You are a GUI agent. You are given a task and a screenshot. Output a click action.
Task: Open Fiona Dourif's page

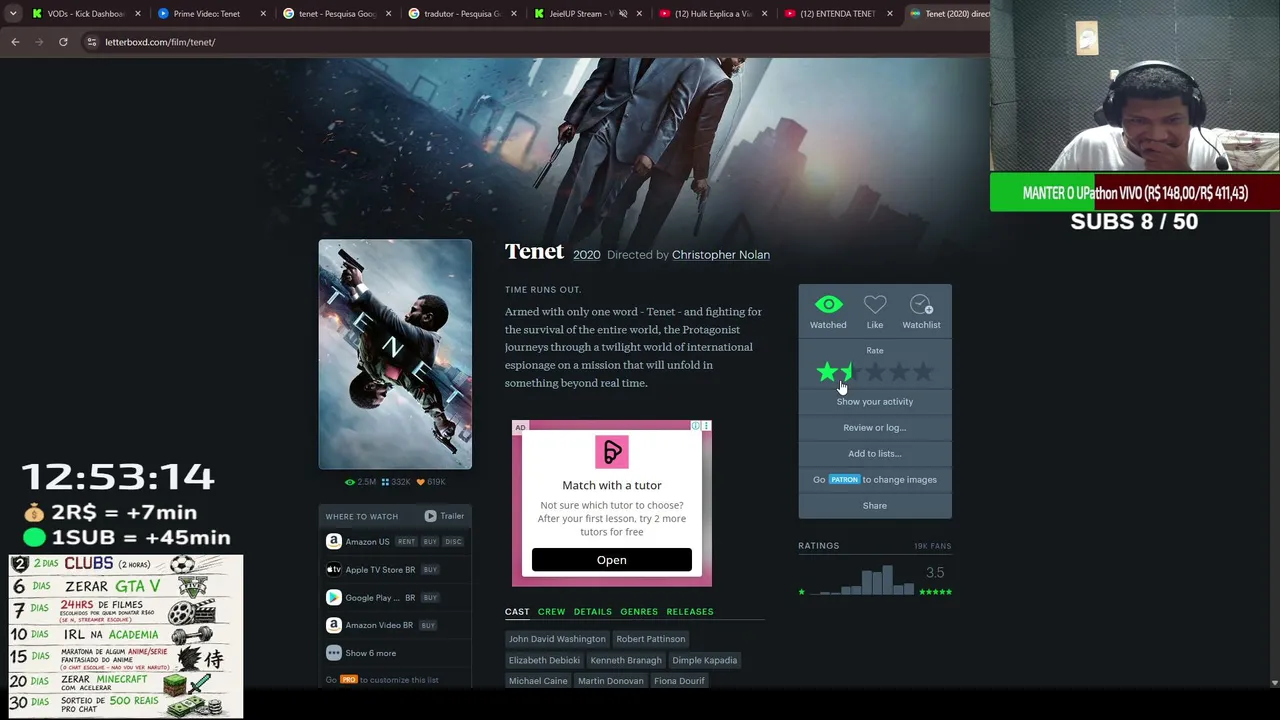pyautogui.click(x=679, y=681)
